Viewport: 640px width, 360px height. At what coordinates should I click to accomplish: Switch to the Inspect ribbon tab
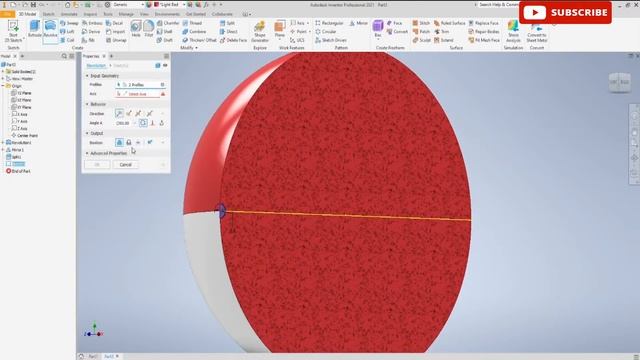[90, 14]
